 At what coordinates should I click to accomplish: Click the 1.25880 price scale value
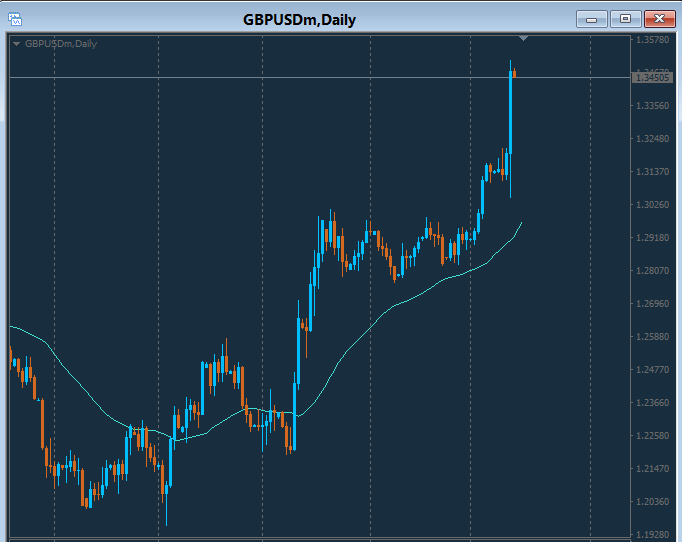point(652,337)
